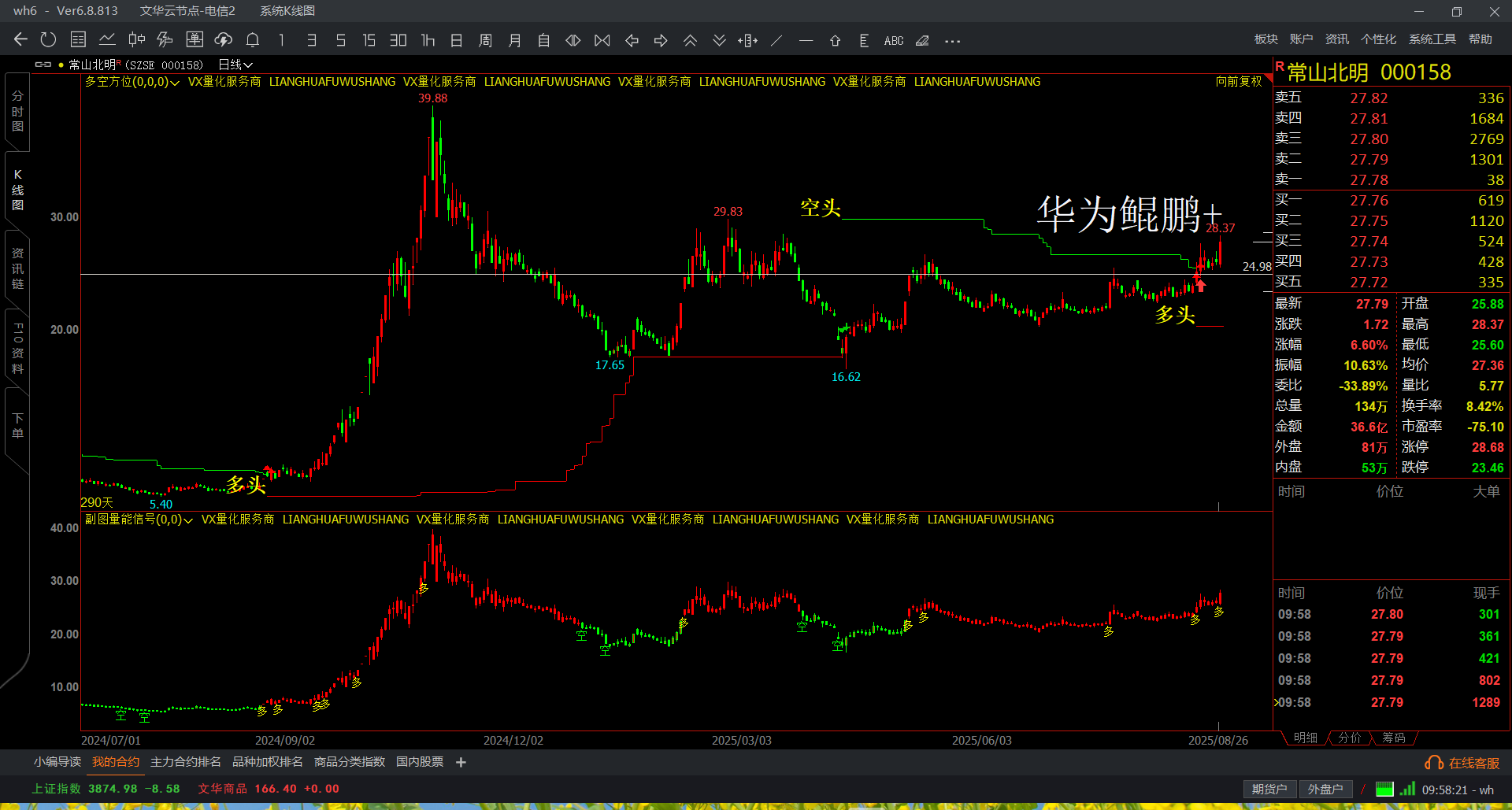Select the 1-minute period
The image size is (1512, 810).
tap(281, 40)
